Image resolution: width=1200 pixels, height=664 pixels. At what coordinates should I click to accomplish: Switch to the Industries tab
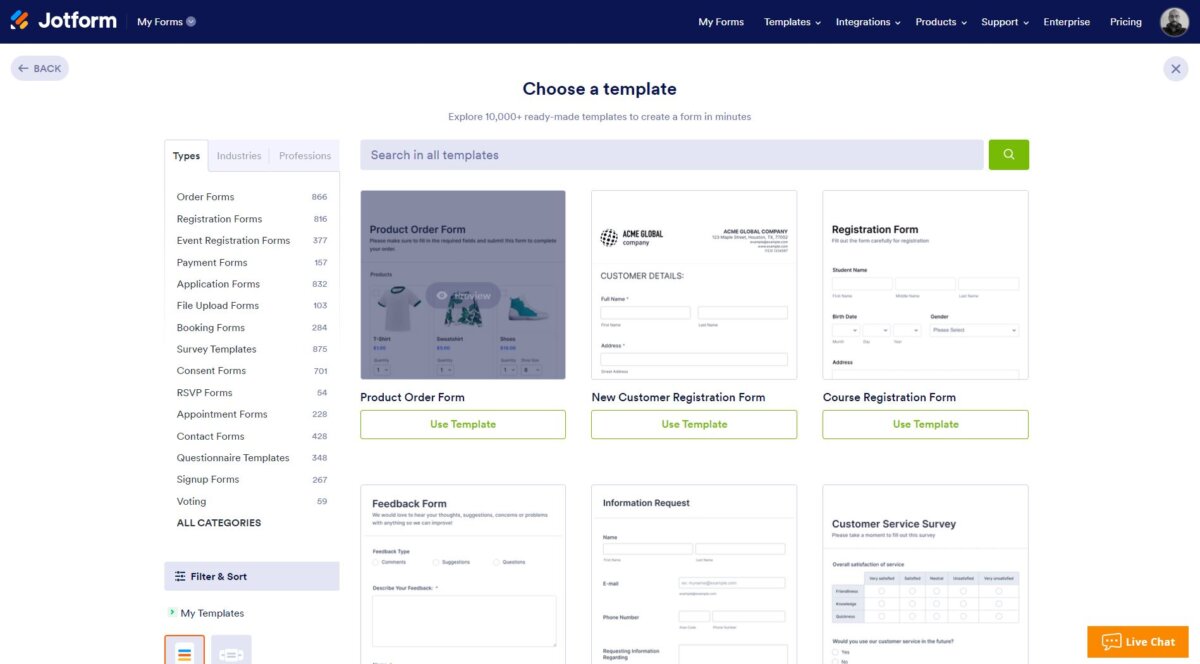238,155
